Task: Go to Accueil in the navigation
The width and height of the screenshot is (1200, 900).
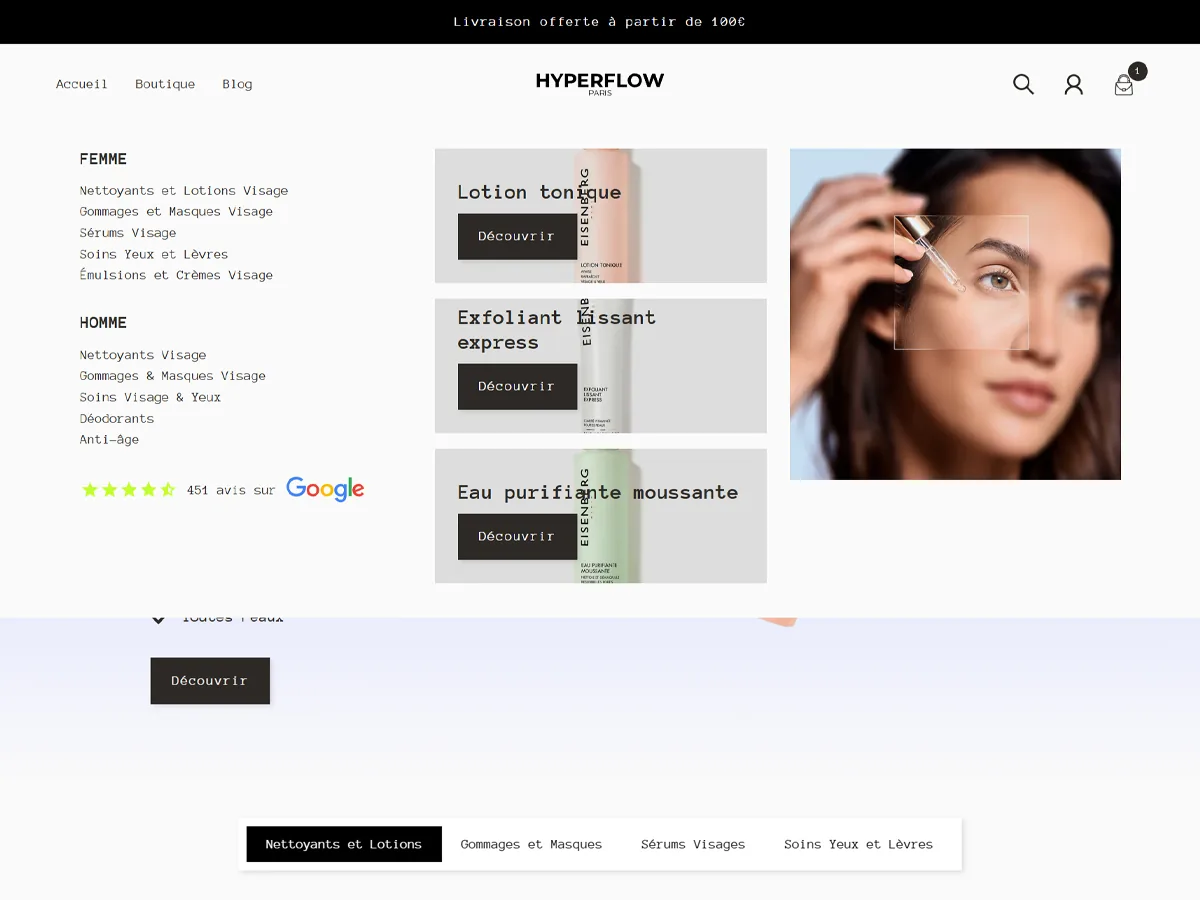Action: pos(82,84)
